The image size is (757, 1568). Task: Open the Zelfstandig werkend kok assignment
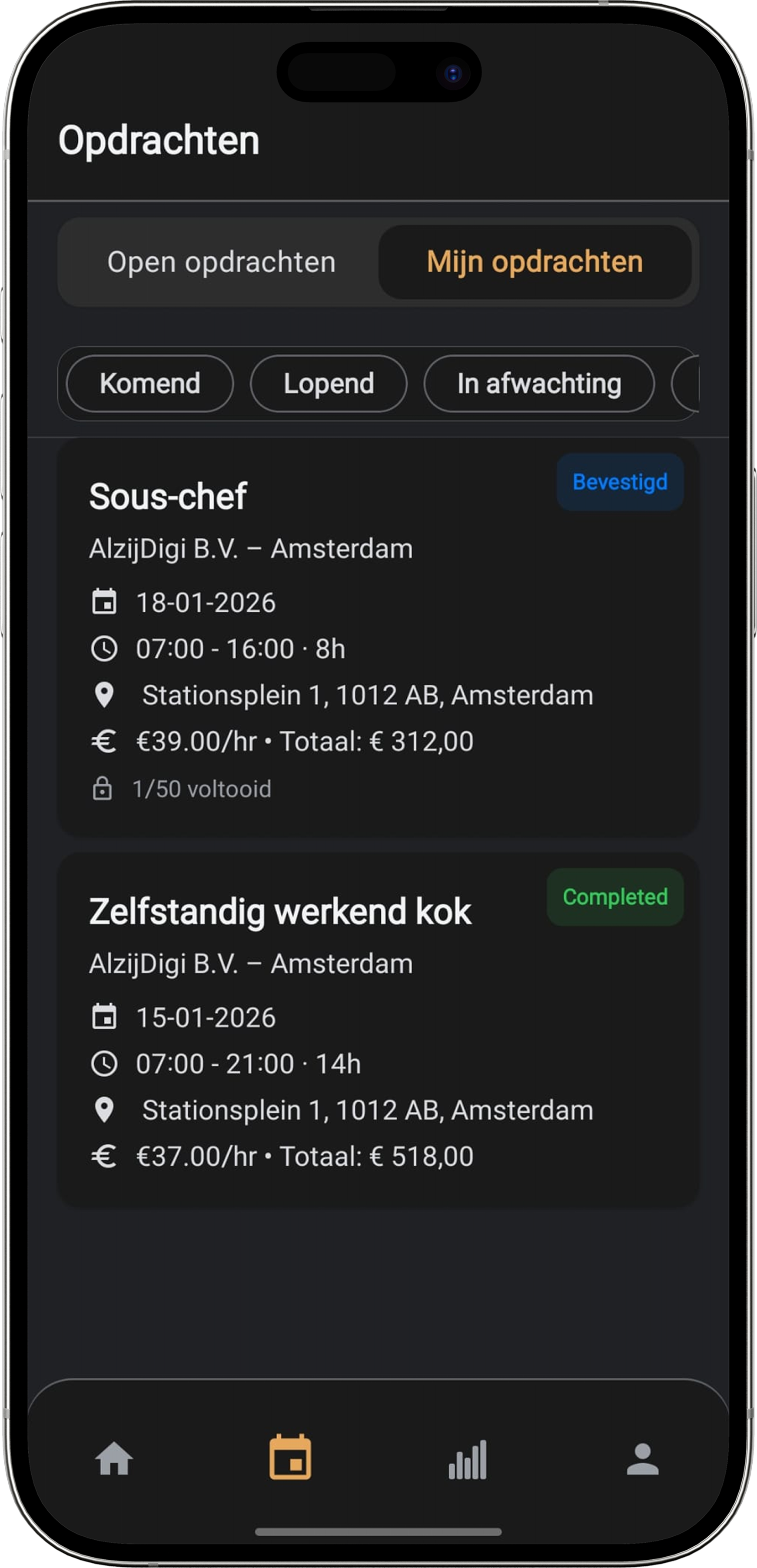[280, 911]
